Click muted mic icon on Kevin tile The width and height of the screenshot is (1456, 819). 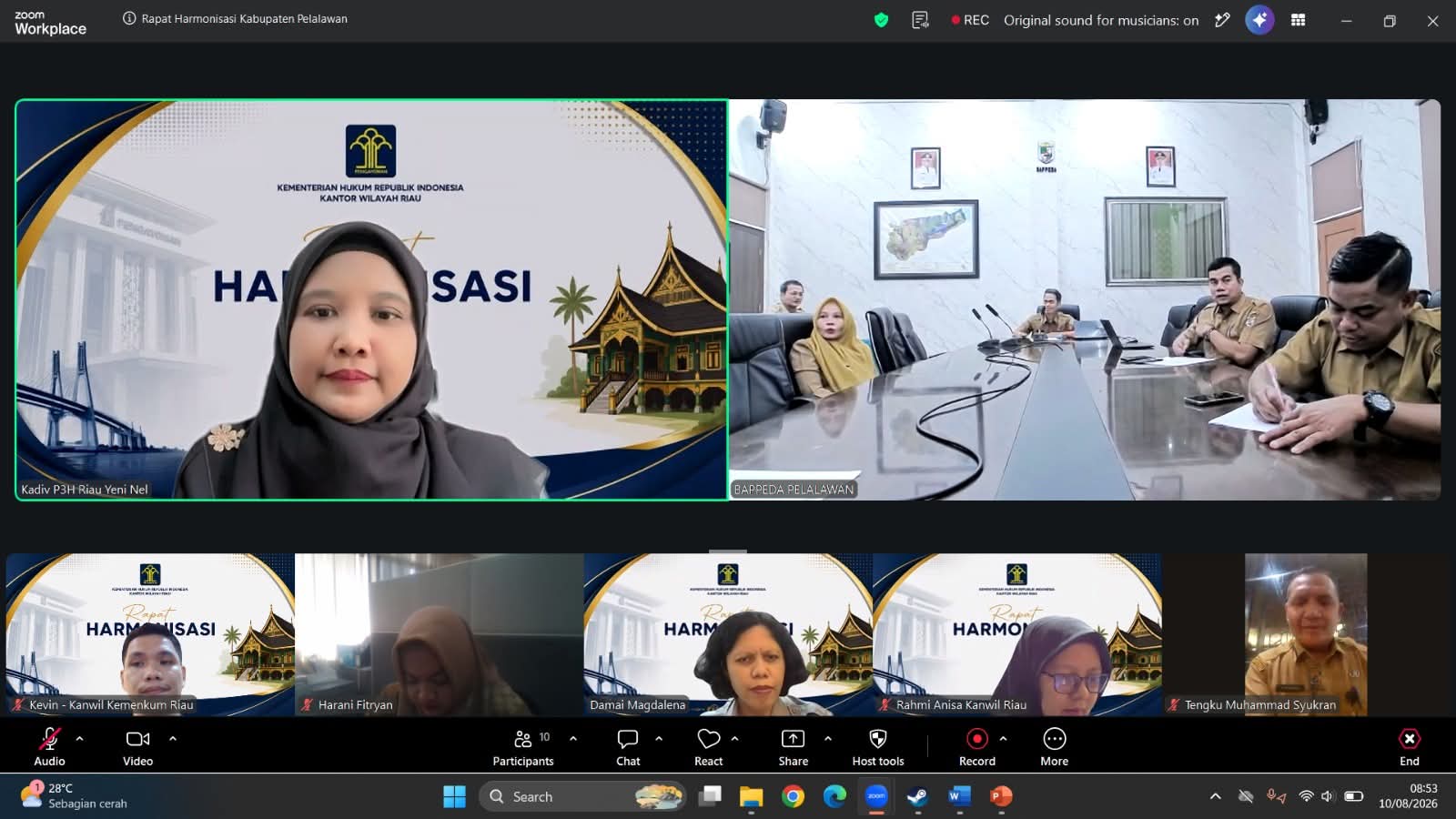(18, 704)
